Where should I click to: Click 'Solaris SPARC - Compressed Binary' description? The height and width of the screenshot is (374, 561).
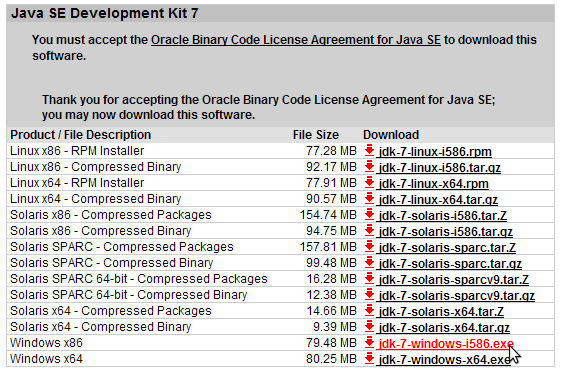(112, 263)
